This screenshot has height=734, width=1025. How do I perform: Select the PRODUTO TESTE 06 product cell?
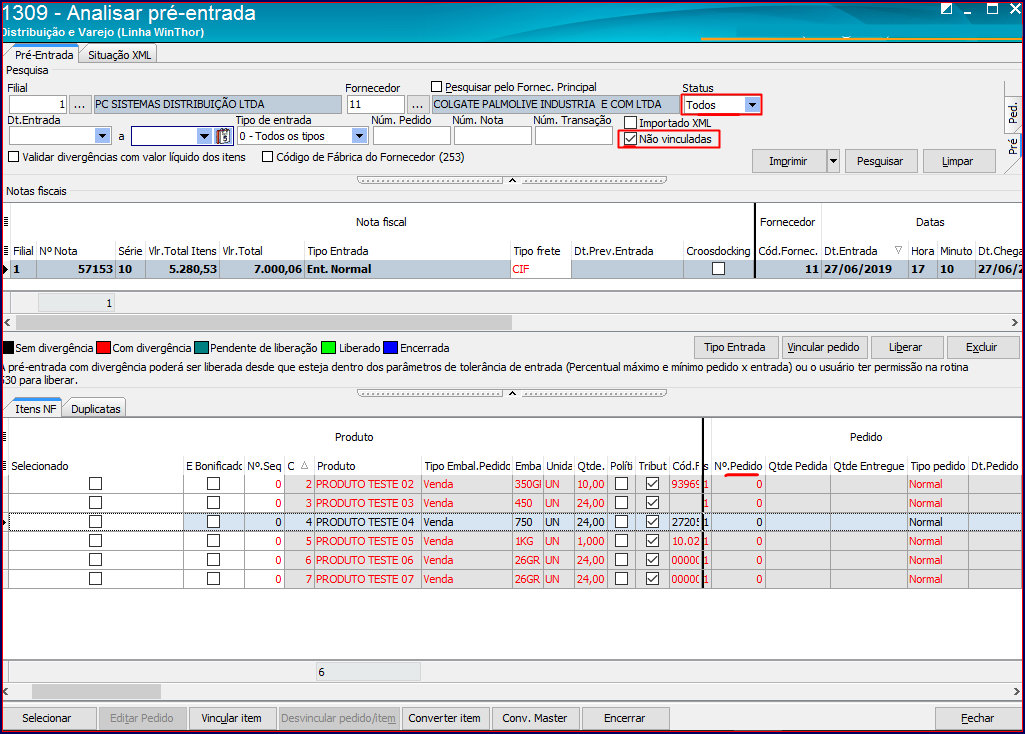368,559
